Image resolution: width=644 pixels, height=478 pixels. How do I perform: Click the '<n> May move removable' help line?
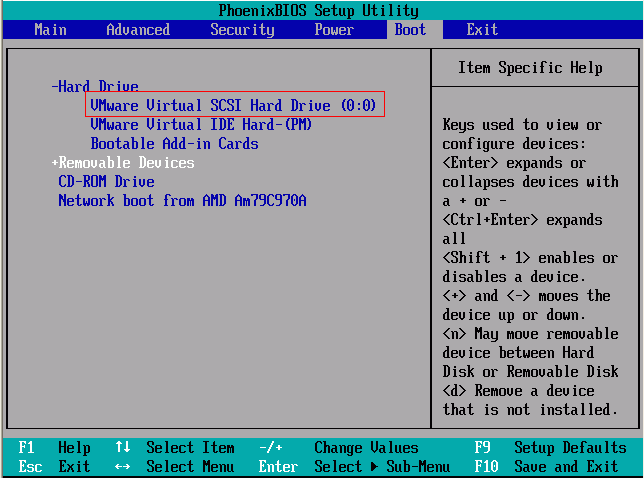point(530,333)
